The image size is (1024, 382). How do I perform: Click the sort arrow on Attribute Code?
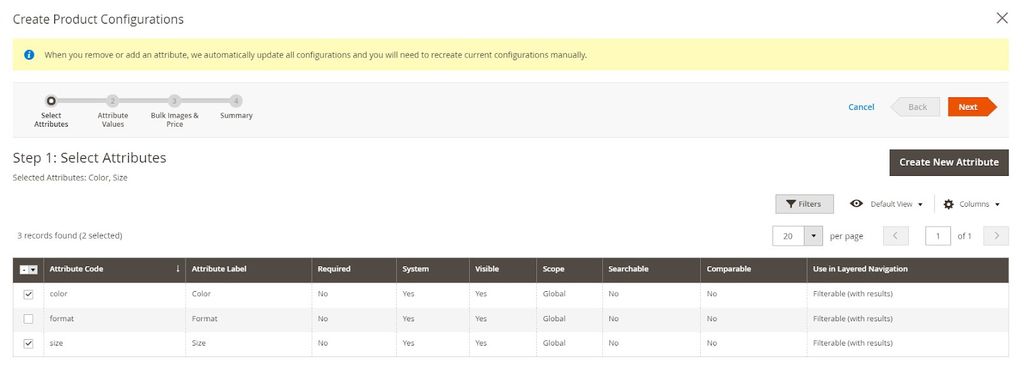[178, 269]
